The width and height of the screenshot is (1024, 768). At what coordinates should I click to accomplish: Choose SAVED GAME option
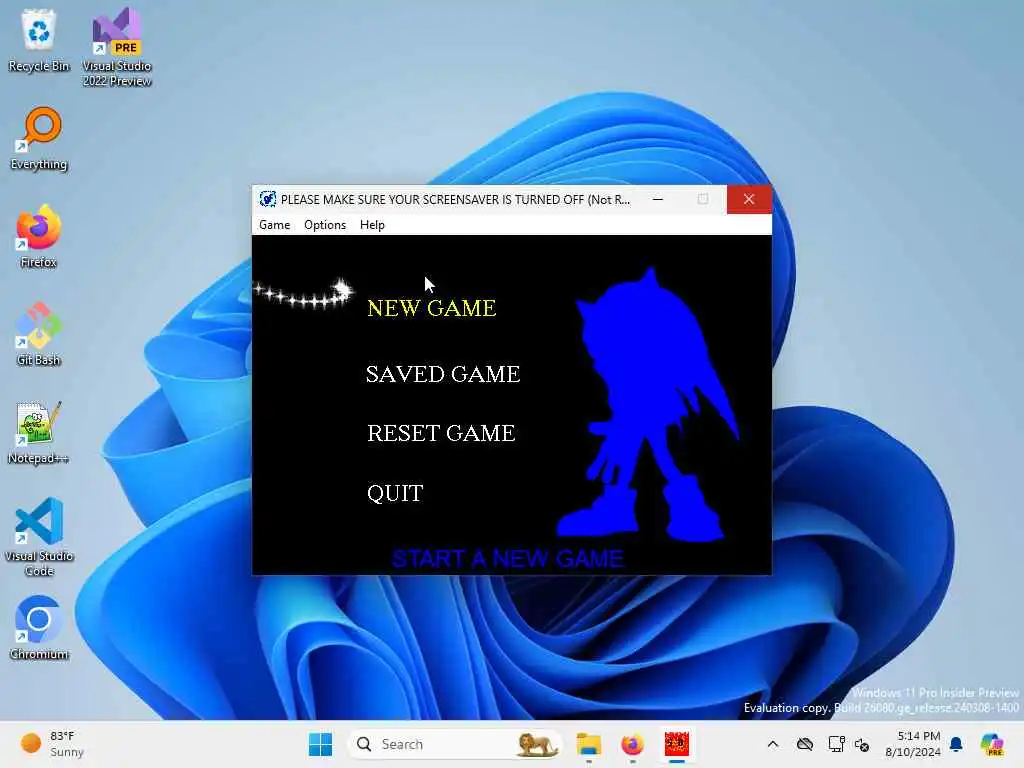pos(443,374)
